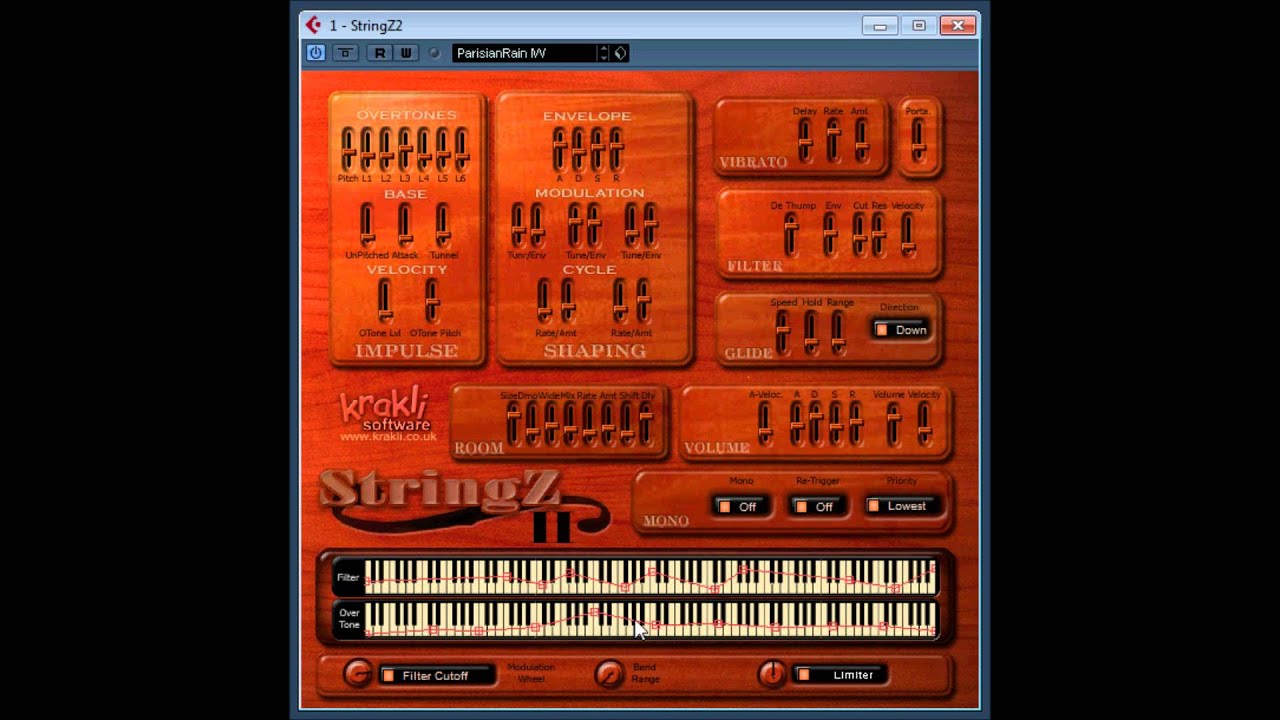Open the ParisianRain preset name field
This screenshot has width=1280, height=720.
point(524,53)
